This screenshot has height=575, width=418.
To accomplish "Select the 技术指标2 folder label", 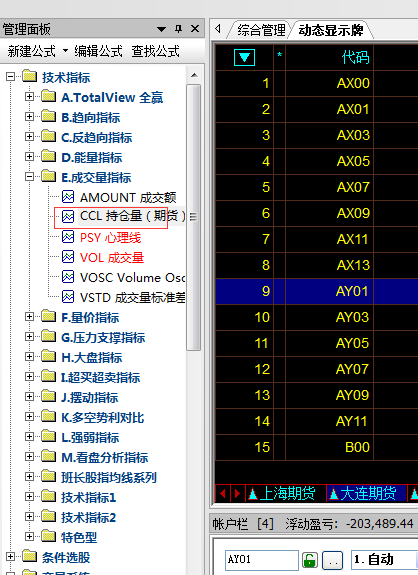I will click(x=88, y=517).
